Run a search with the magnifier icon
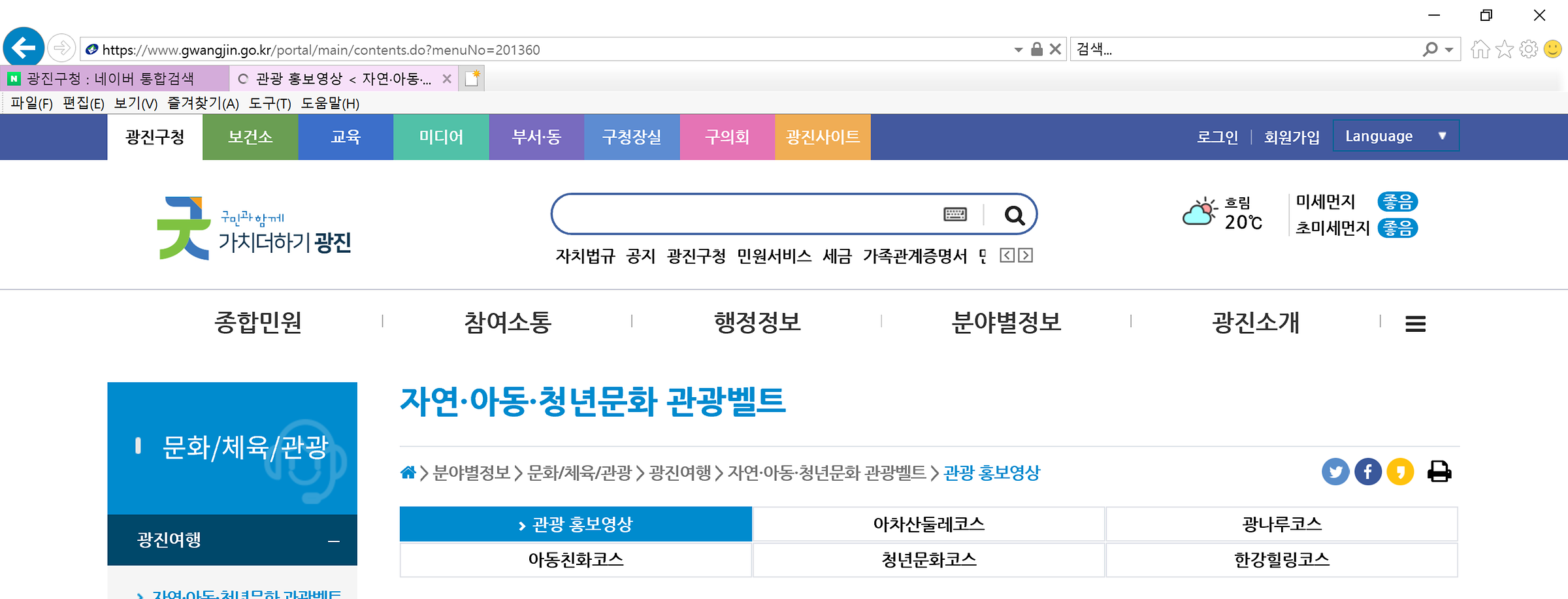 (1013, 216)
